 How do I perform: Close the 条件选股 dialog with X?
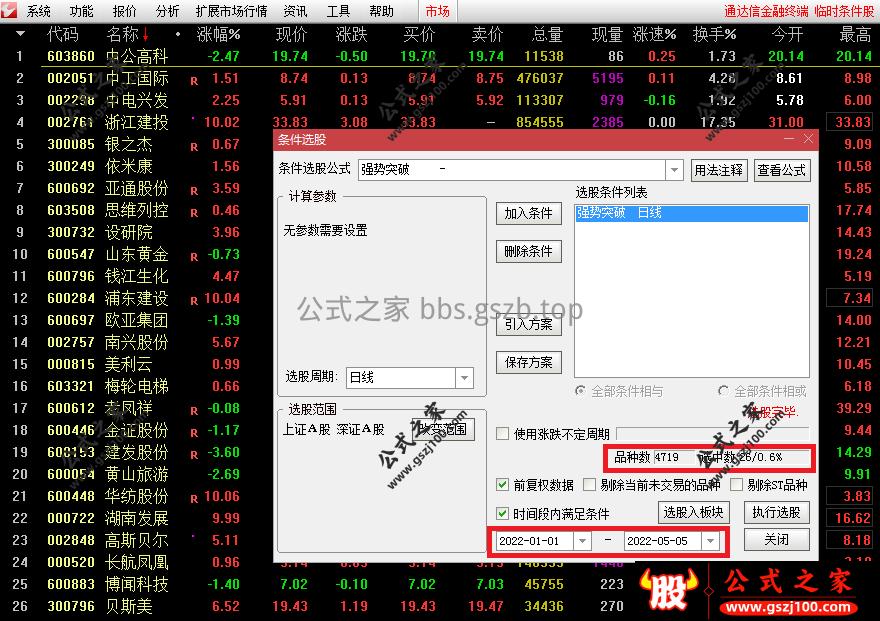808,139
